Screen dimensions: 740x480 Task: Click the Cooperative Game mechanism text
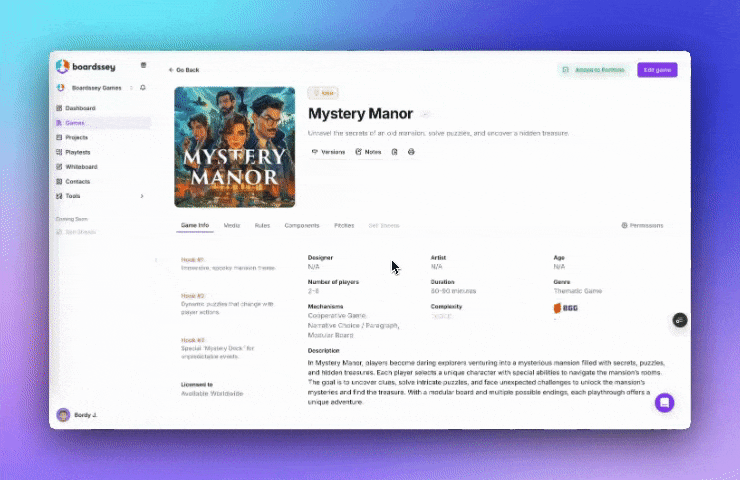coord(337,315)
